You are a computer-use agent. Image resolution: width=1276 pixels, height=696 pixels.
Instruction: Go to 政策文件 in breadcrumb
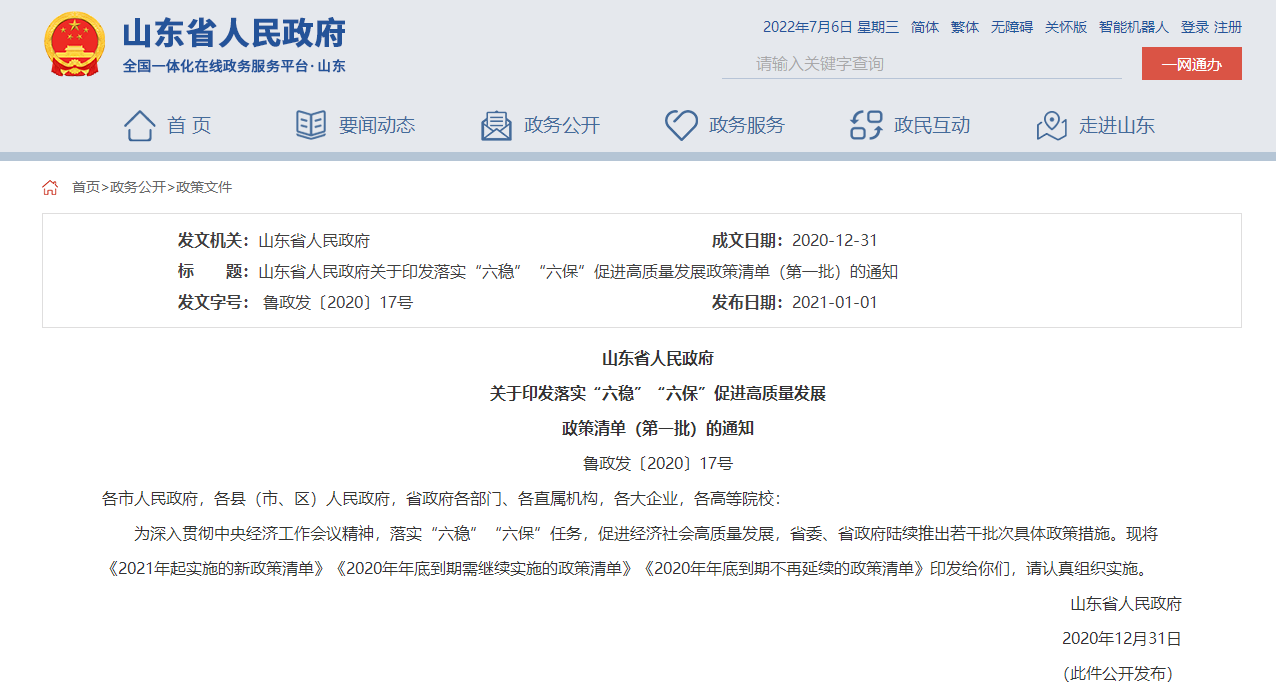204,187
